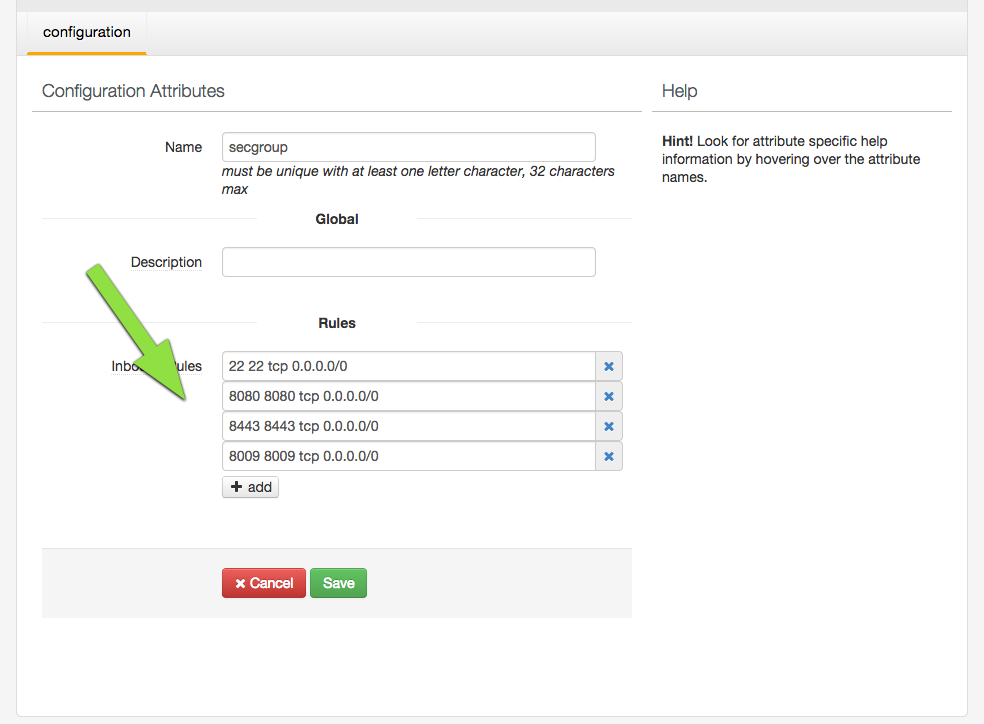Click the x icon inside the Cancel button
This screenshot has height=724, width=984.
pos(242,582)
